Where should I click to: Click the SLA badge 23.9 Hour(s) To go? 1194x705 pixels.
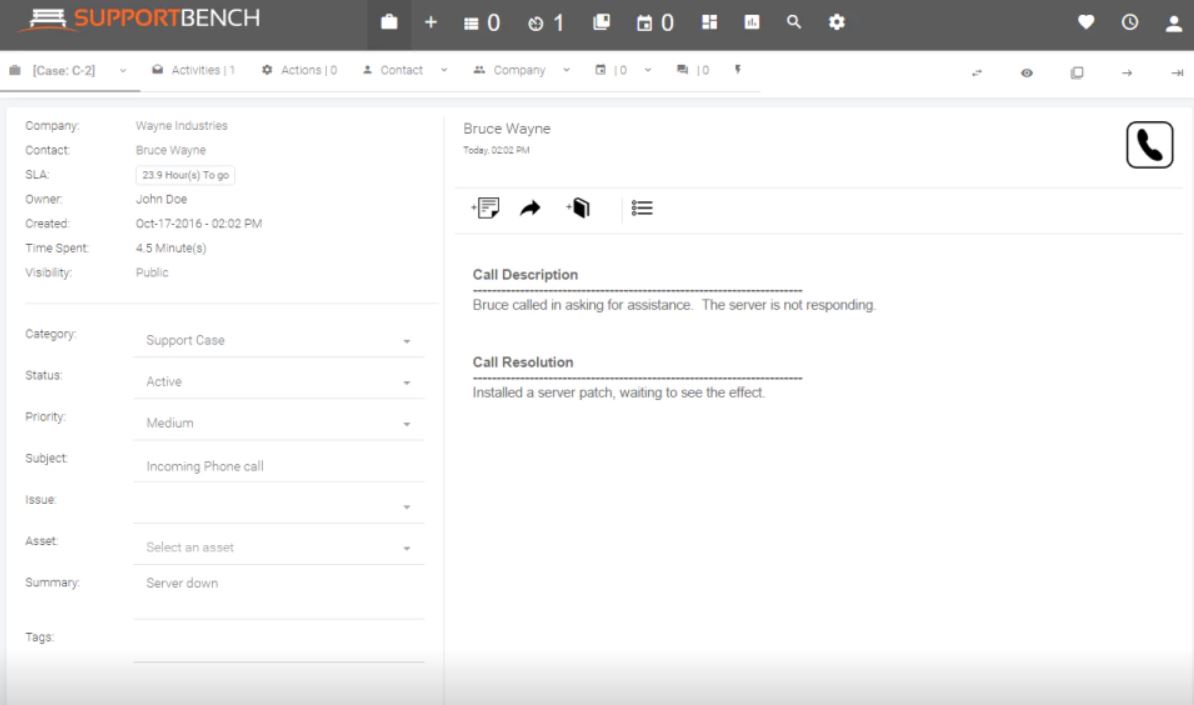pos(185,175)
